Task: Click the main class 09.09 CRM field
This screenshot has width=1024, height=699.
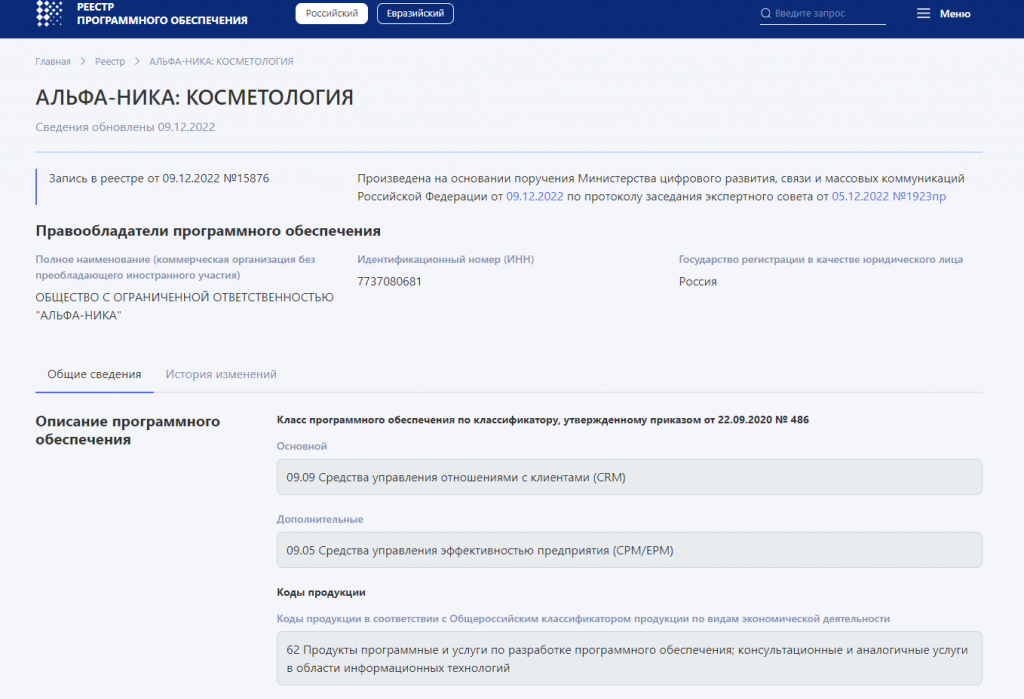Action: coord(630,477)
